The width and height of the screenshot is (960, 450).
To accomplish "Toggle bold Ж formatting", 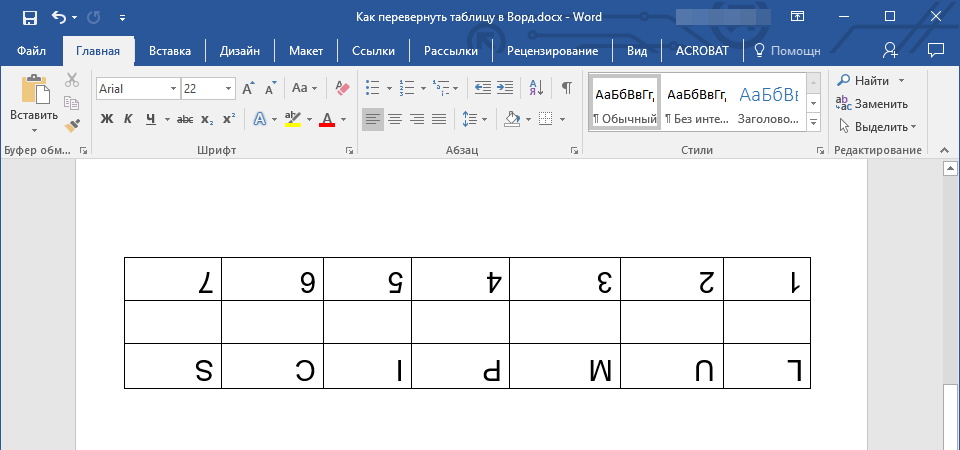I will pos(107,119).
